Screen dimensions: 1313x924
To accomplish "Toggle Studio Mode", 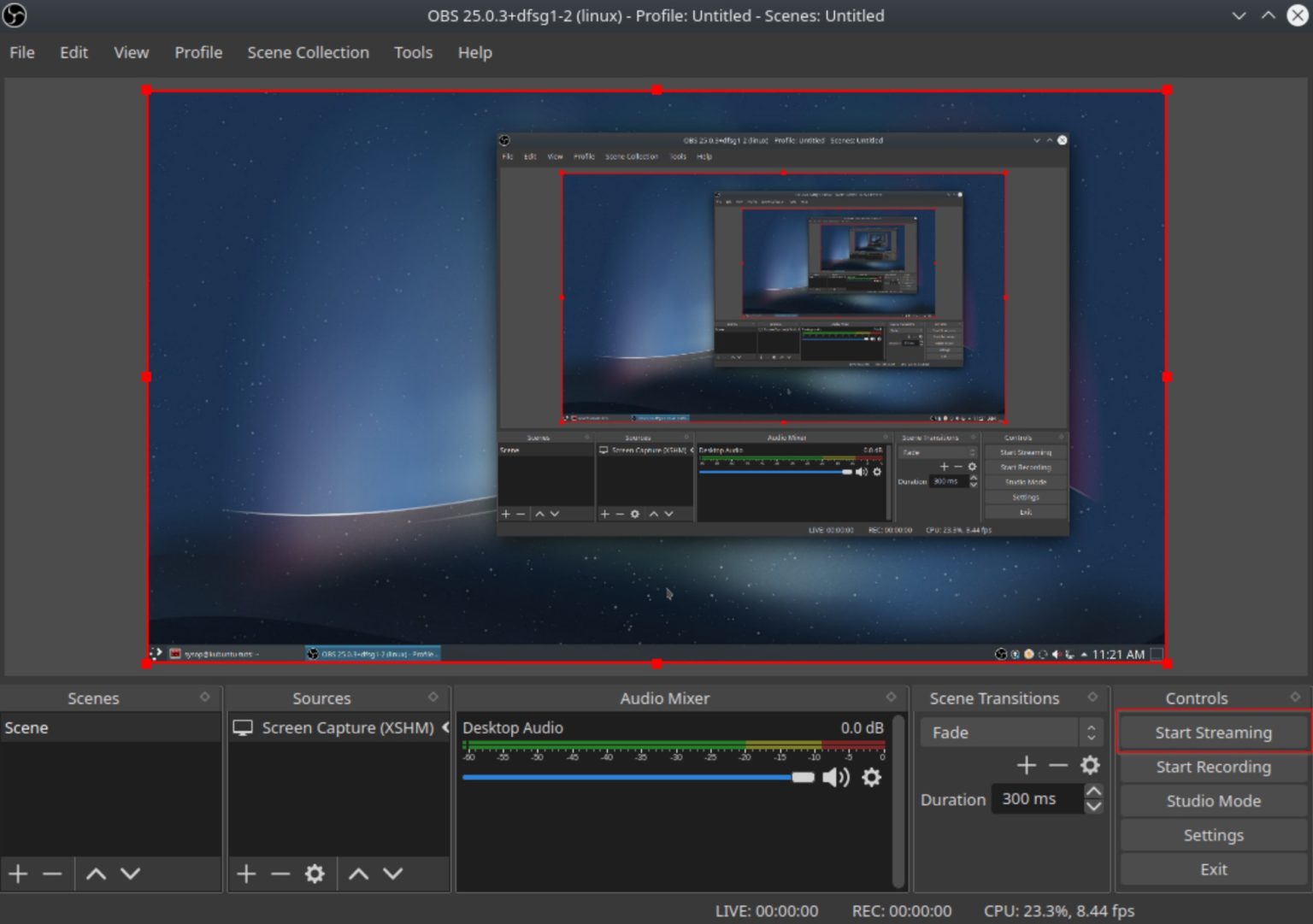I will 1213,801.
